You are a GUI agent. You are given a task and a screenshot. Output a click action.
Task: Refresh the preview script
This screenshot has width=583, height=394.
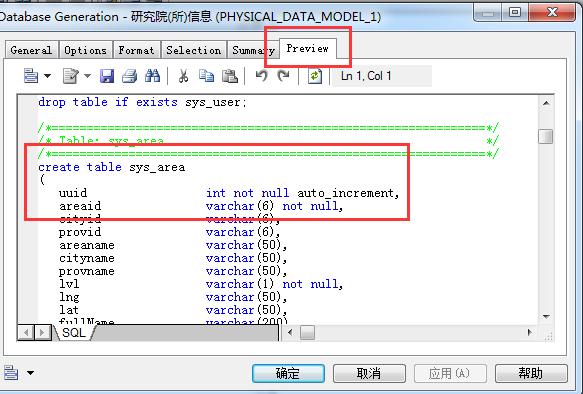pos(315,76)
